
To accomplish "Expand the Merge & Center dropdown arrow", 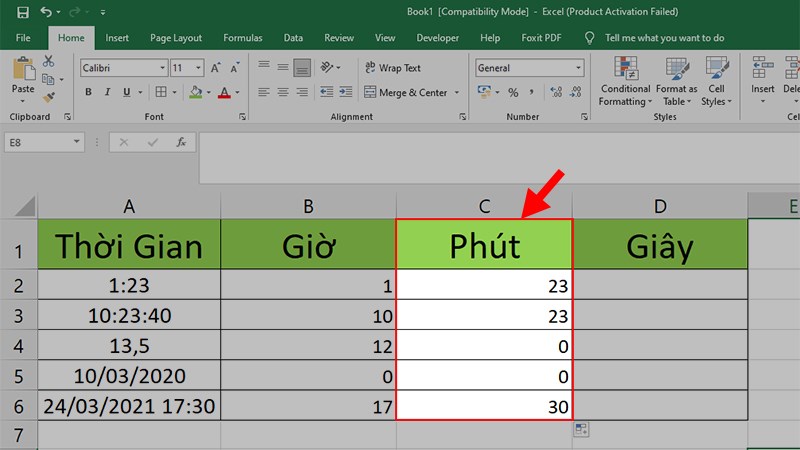I will pos(457,92).
